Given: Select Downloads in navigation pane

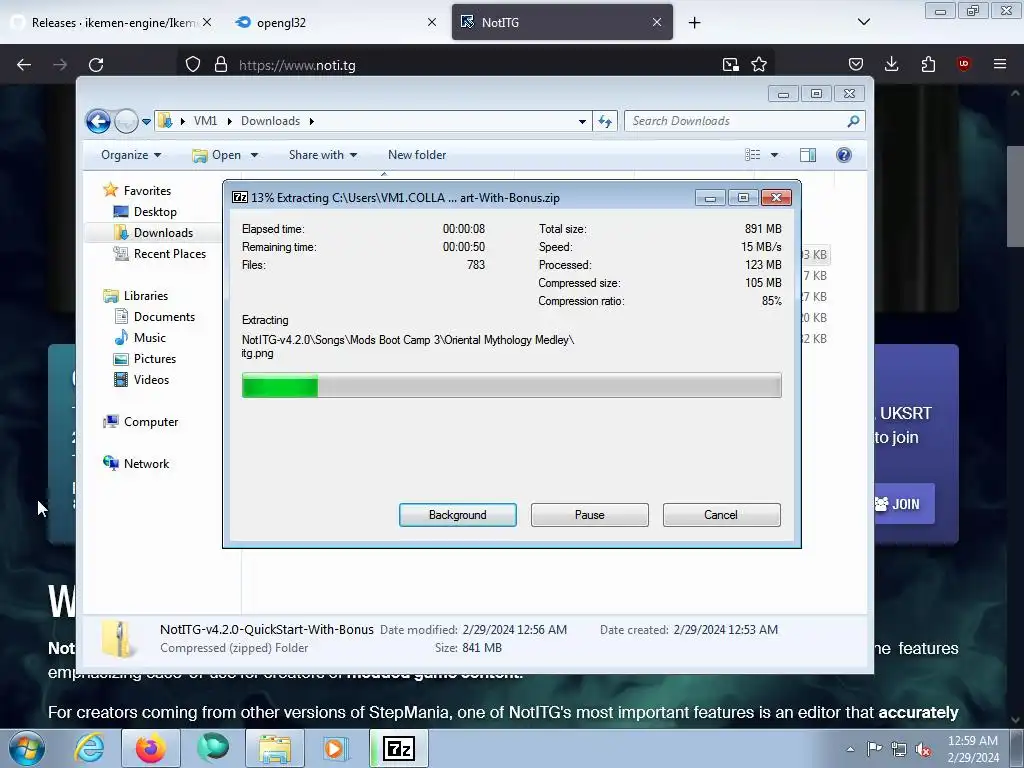Looking at the screenshot, I should click(x=153, y=232).
